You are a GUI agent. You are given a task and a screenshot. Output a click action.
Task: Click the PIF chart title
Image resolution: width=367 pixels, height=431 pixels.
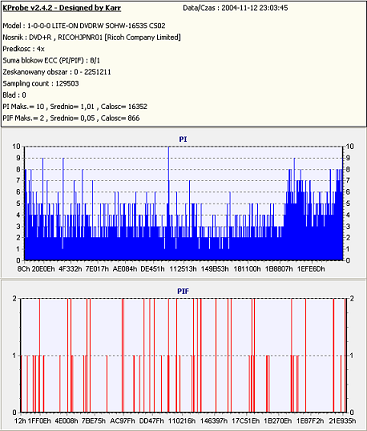pos(183,291)
